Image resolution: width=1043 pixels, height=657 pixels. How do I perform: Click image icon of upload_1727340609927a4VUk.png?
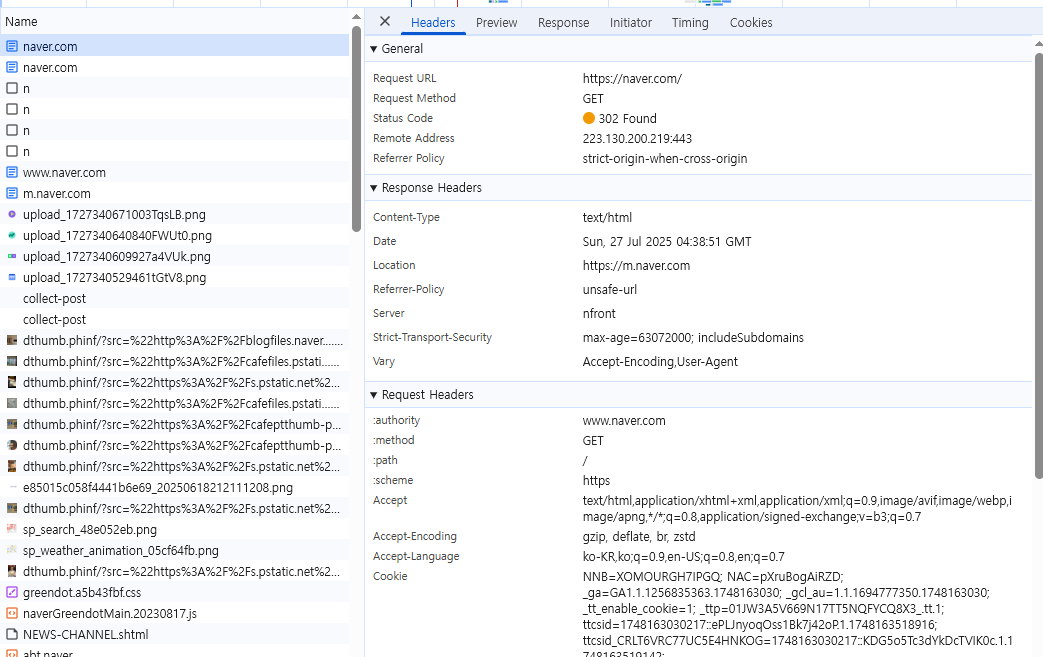tap(12, 256)
